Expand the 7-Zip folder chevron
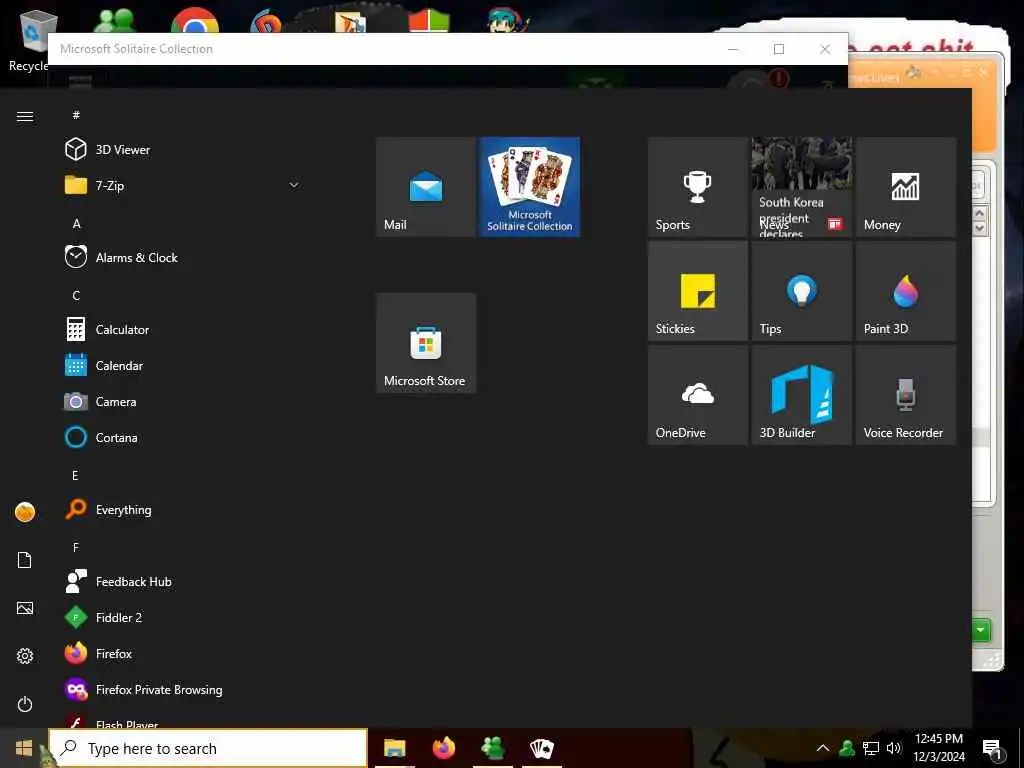 point(294,185)
